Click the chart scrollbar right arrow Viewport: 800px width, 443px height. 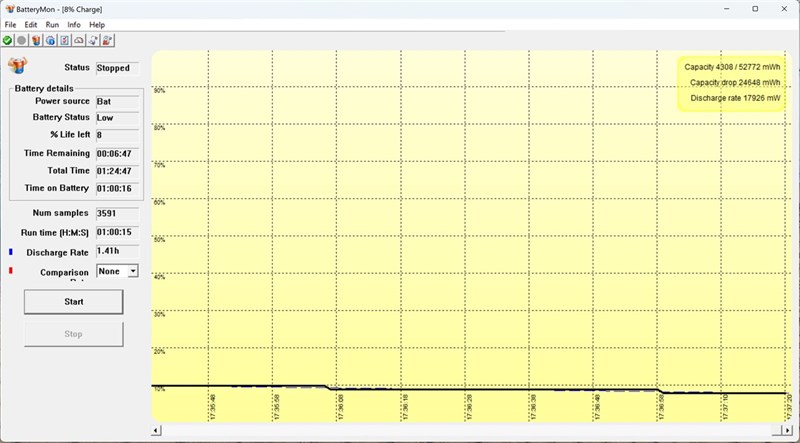tap(787, 430)
